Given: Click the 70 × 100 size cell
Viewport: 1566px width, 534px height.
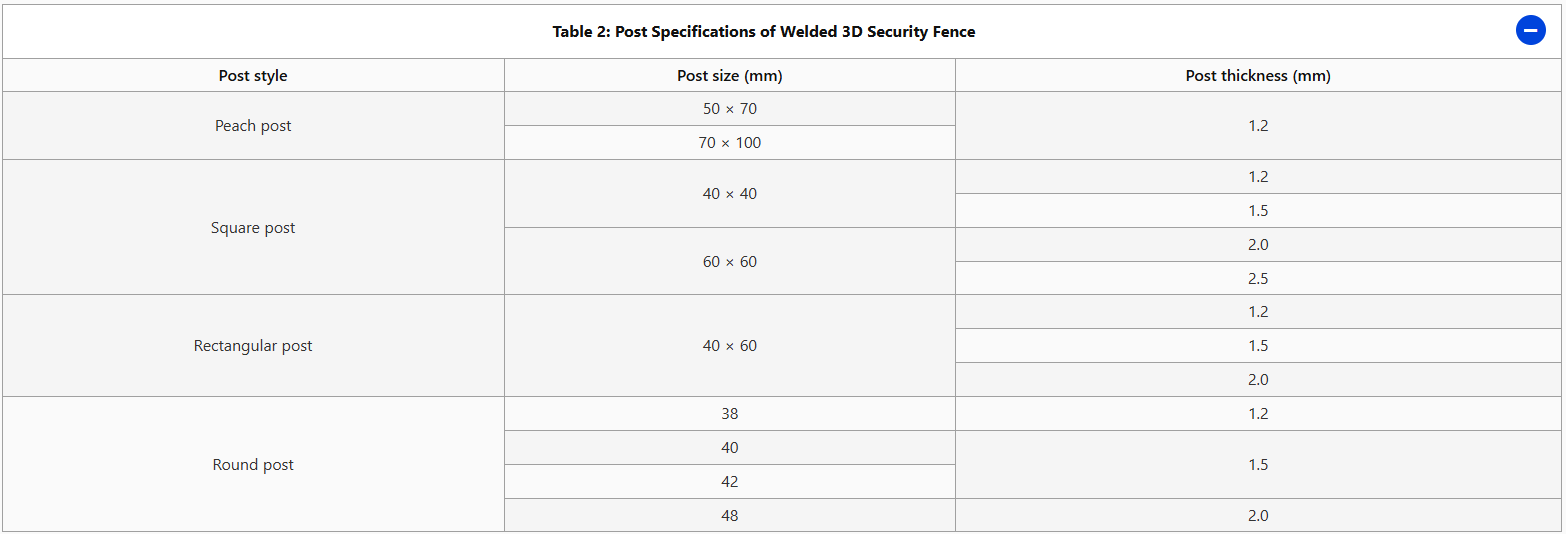Looking at the screenshot, I should coord(729,143).
